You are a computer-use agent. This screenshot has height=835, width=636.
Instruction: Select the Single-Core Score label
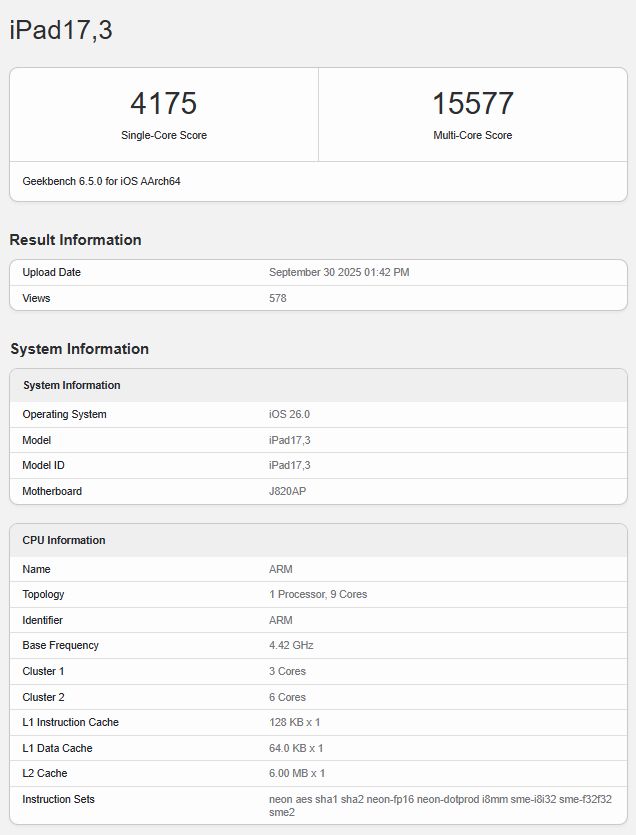tap(163, 135)
